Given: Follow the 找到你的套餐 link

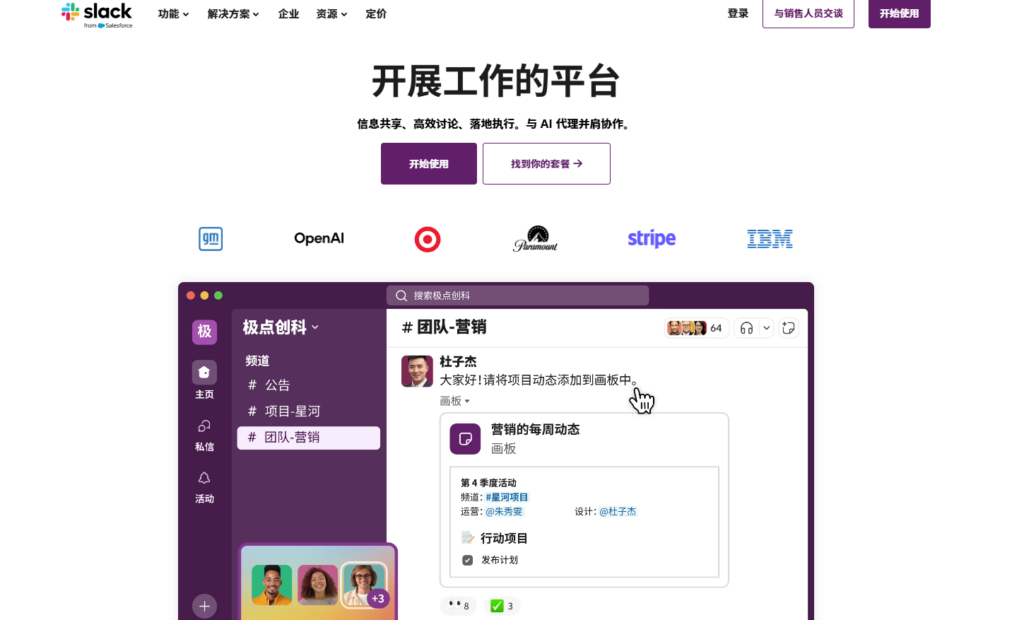Looking at the screenshot, I should (546, 163).
